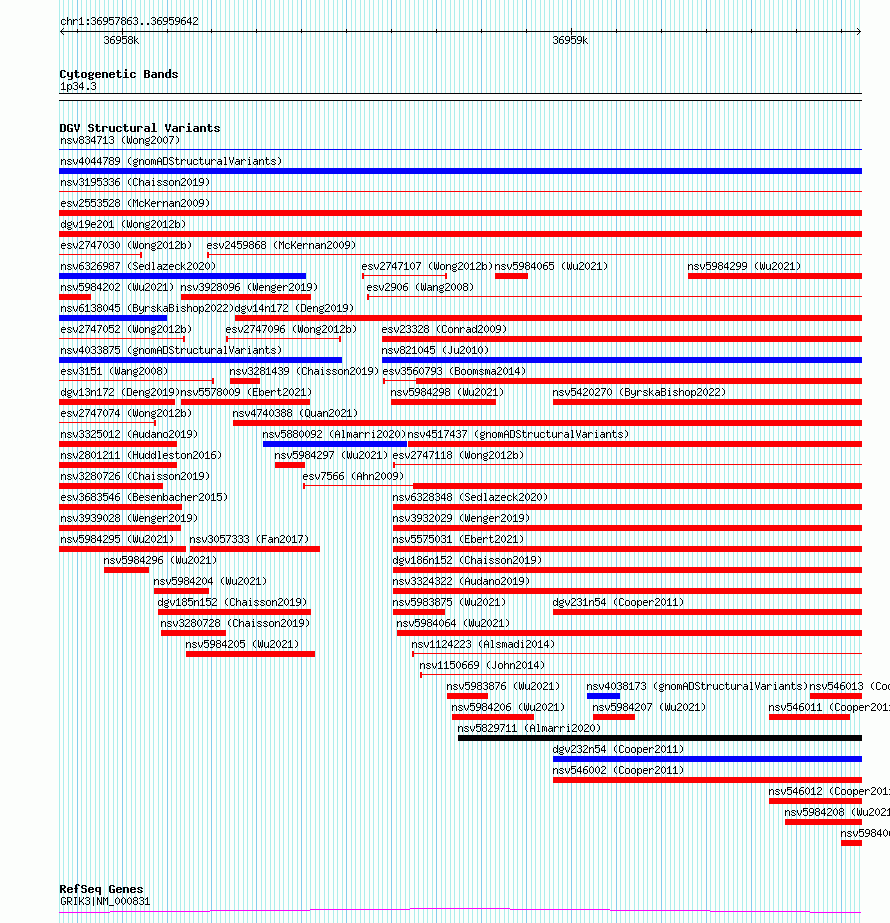
Task: Open nsv3928096 (Wenger2019) variant
Action: (x=249, y=287)
